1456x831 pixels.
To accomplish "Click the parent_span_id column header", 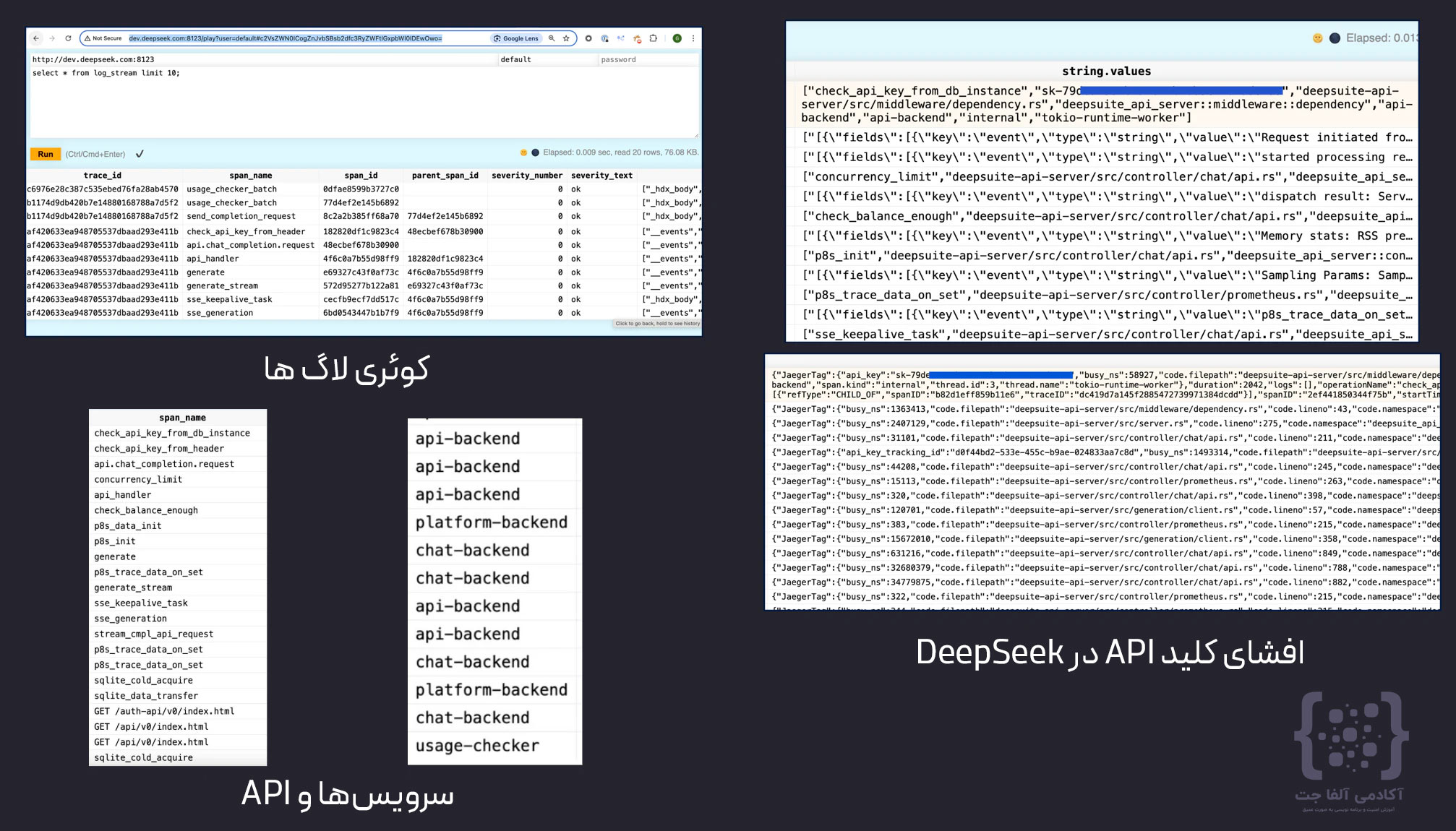I will point(445,176).
